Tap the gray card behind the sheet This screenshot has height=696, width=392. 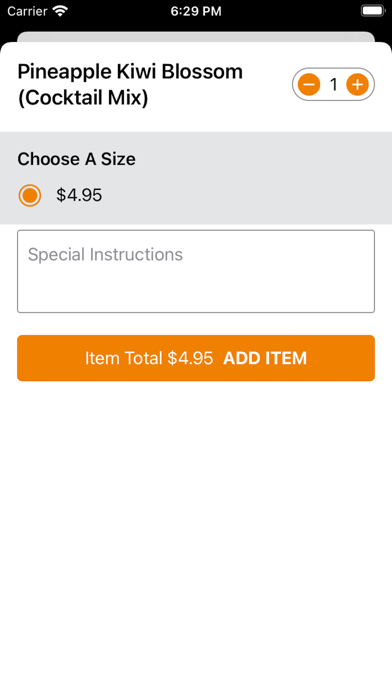196,36
